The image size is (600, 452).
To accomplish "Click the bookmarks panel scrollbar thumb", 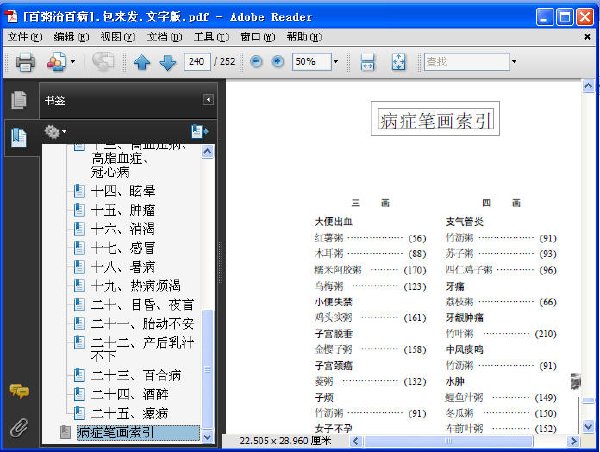I will click(207, 370).
